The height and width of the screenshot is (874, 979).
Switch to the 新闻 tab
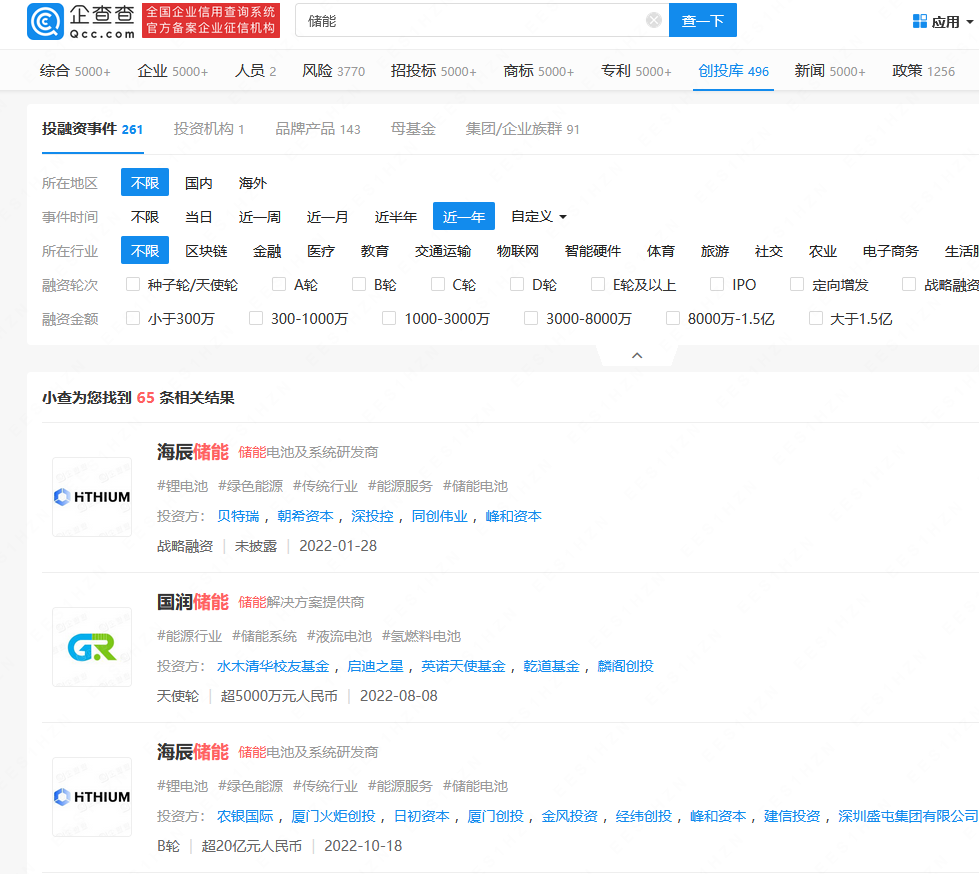pos(830,71)
